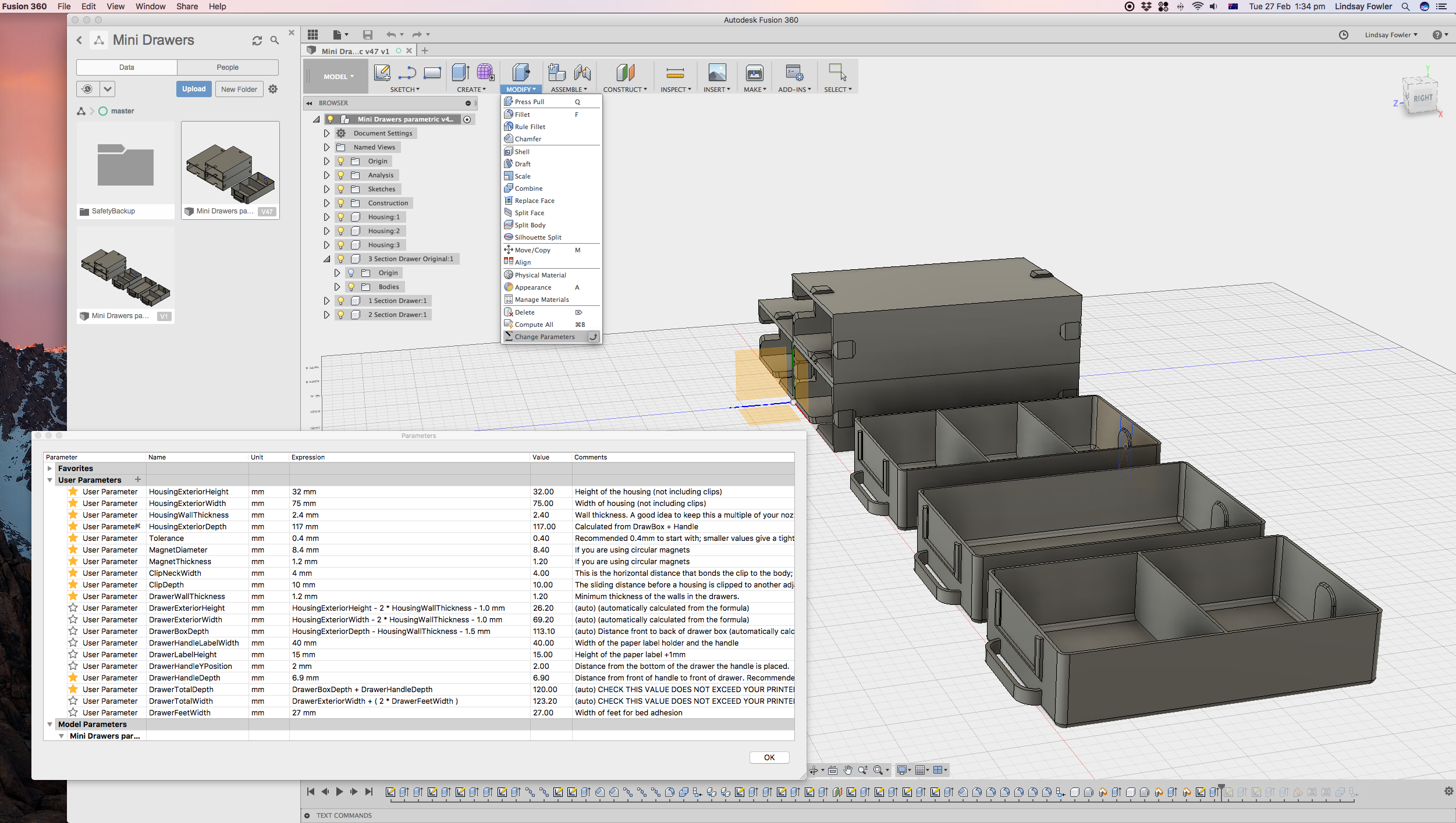1456x823 pixels.
Task: Click the Extrude icon in Create toolbar
Action: click(x=461, y=73)
